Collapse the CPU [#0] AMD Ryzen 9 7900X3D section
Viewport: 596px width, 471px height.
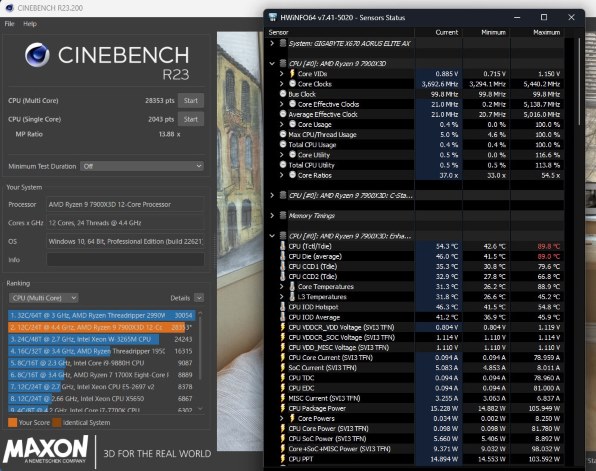point(272,63)
